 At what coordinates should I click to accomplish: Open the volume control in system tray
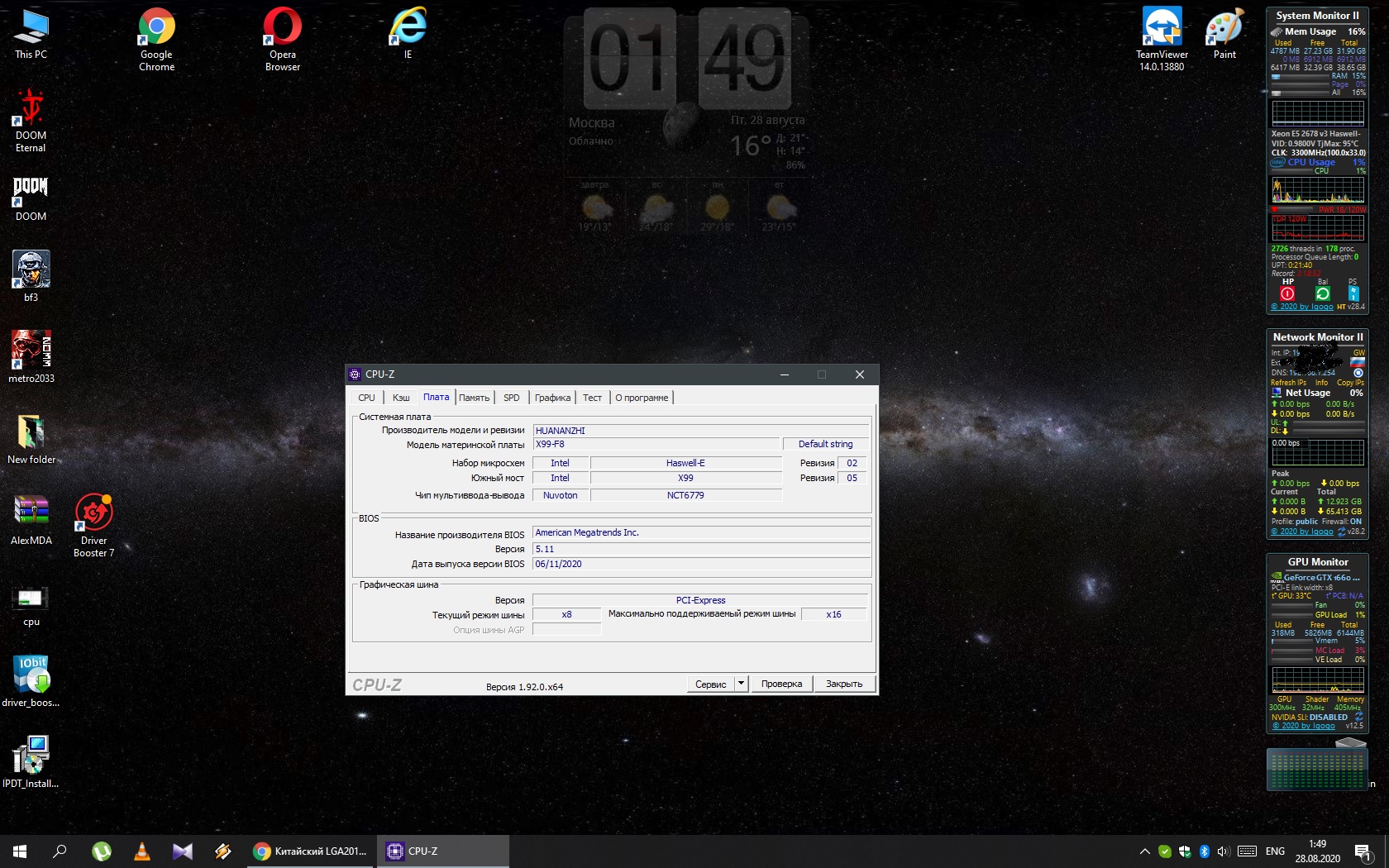click(1224, 851)
